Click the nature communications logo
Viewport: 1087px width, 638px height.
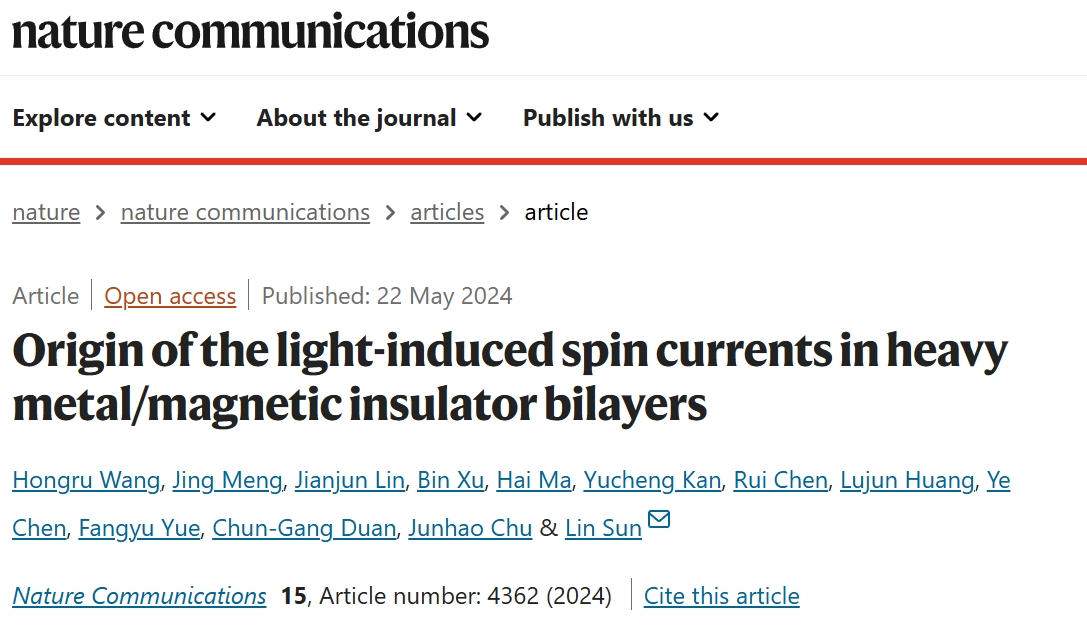pyautogui.click(x=250, y=32)
